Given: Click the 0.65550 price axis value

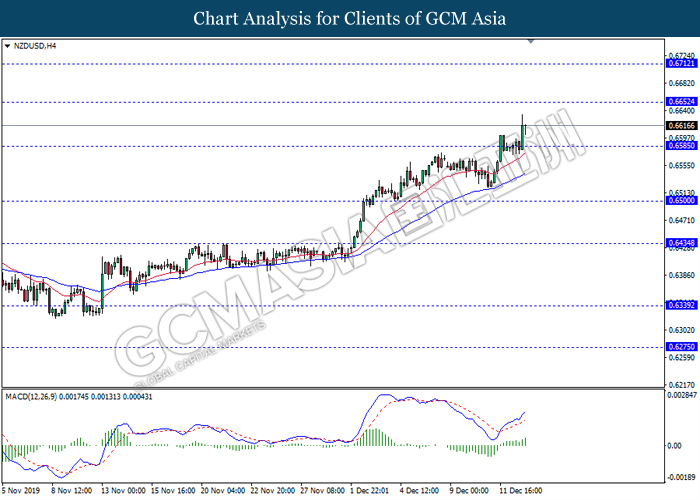Looking at the screenshot, I should [681, 165].
